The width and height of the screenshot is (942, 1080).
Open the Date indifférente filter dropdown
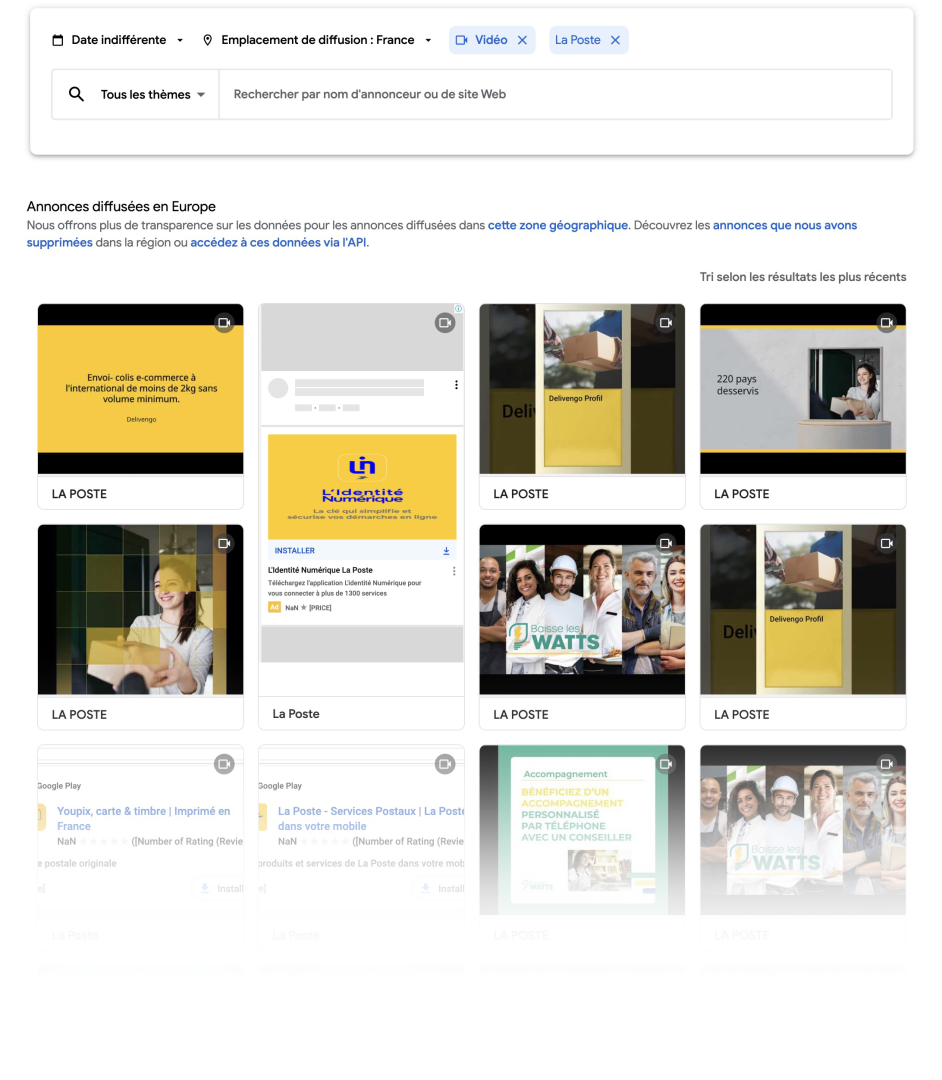point(118,40)
